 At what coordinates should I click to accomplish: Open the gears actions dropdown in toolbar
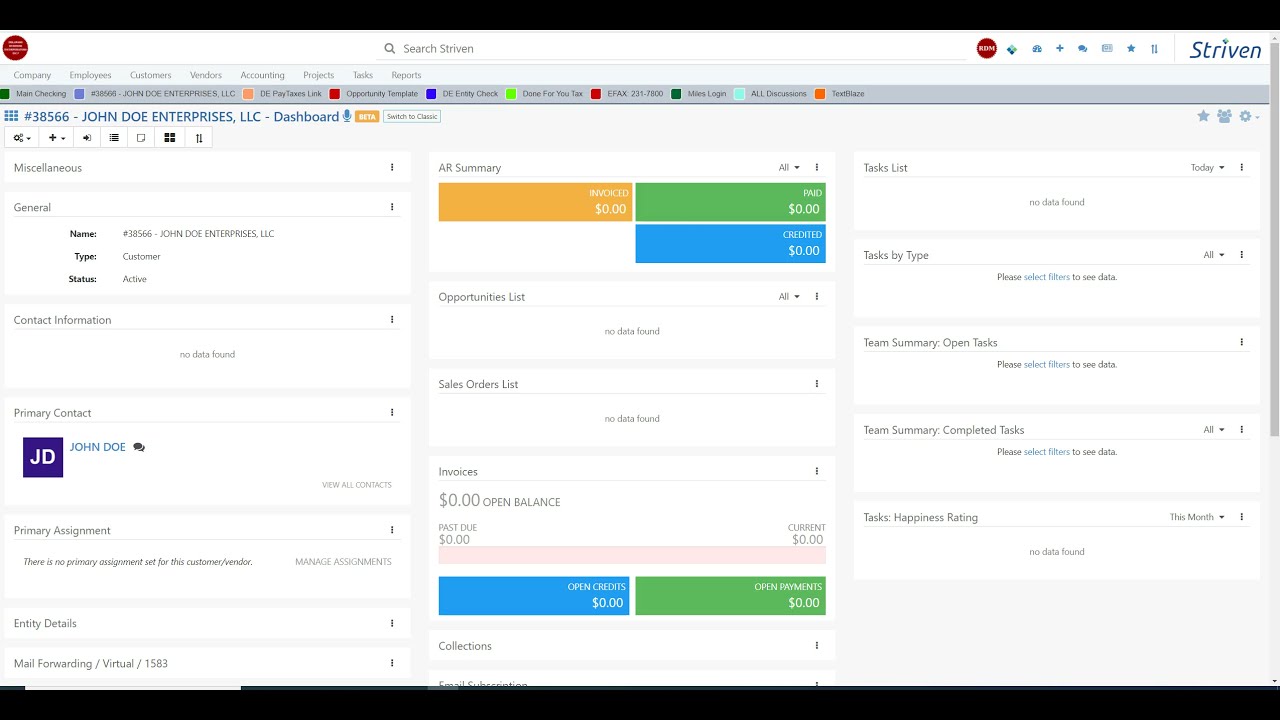pyautogui.click(x=22, y=138)
